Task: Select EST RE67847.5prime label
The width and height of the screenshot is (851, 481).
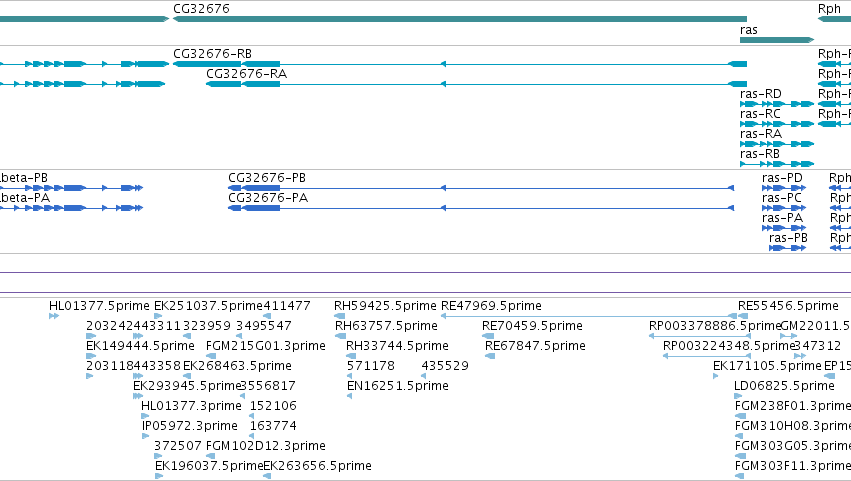Action: (x=535, y=346)
